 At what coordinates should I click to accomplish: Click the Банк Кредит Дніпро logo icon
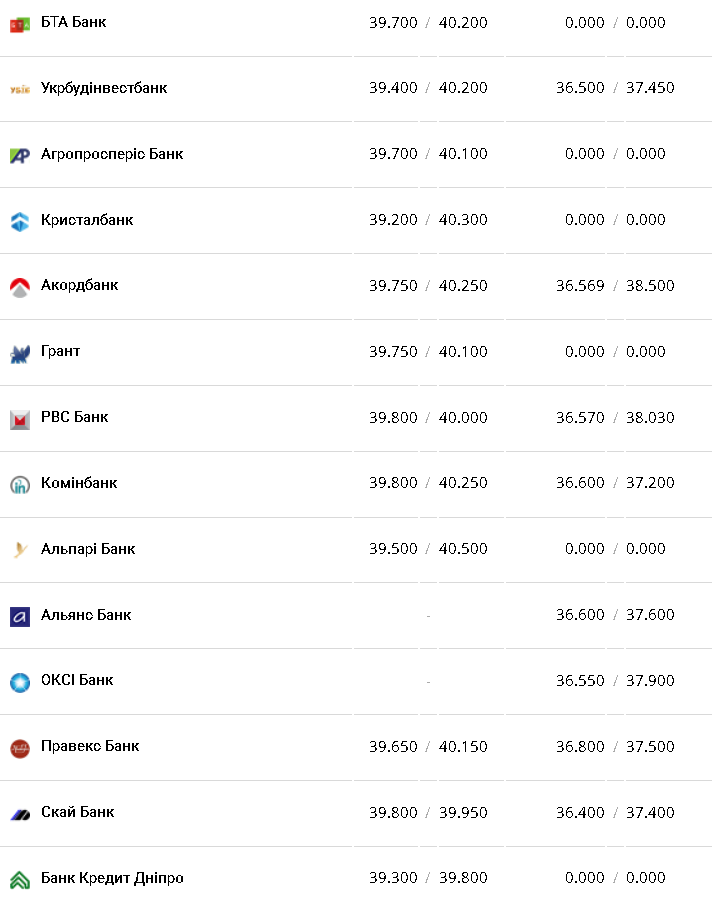pos(20,880)
